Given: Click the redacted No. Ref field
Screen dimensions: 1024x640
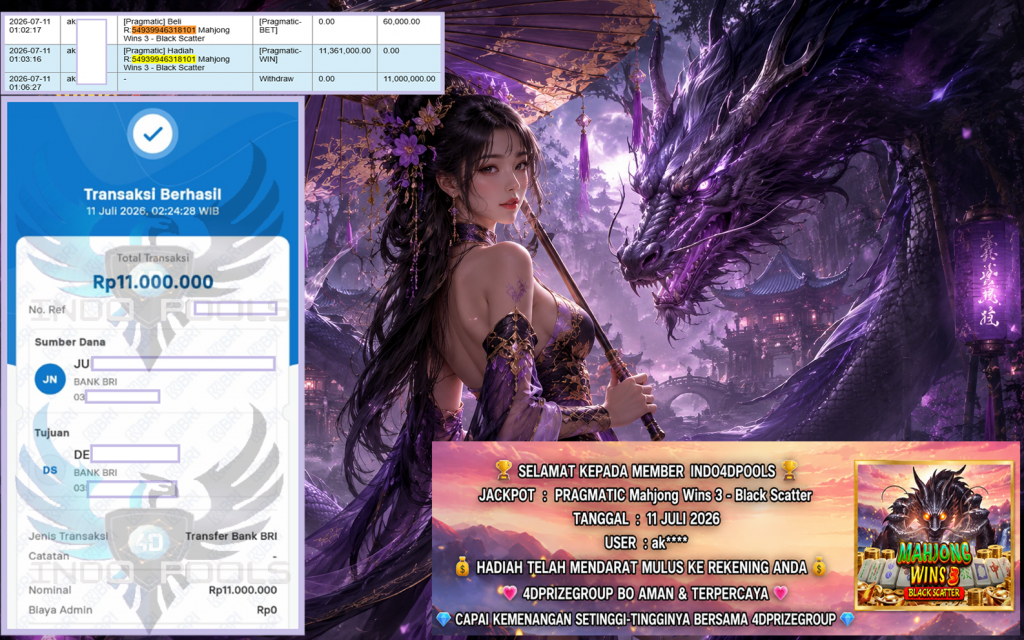Looking at the screenshot, I should pos(235,309).
